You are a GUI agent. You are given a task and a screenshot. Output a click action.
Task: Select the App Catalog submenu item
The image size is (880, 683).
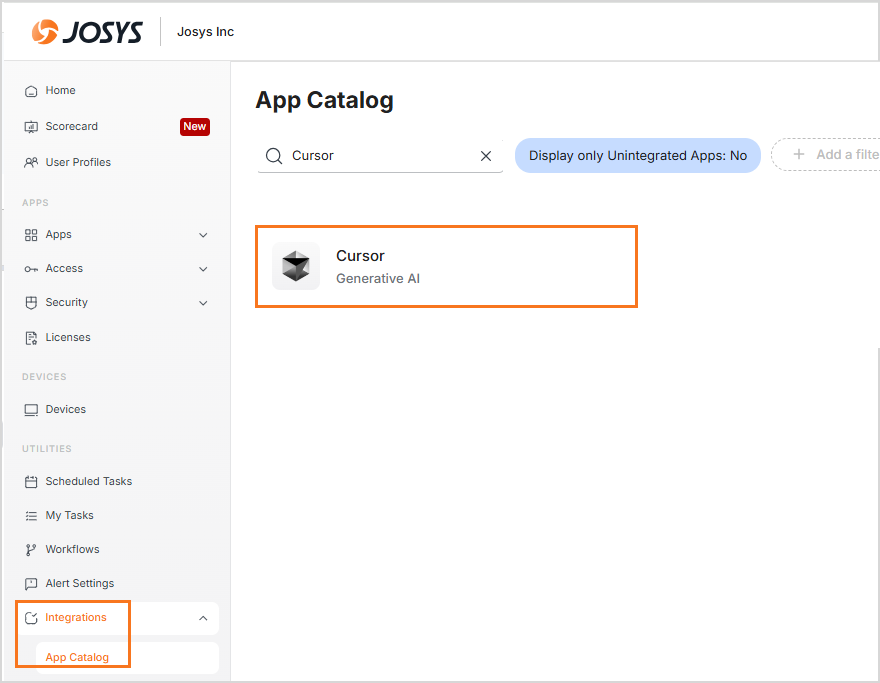pos(77,657)
